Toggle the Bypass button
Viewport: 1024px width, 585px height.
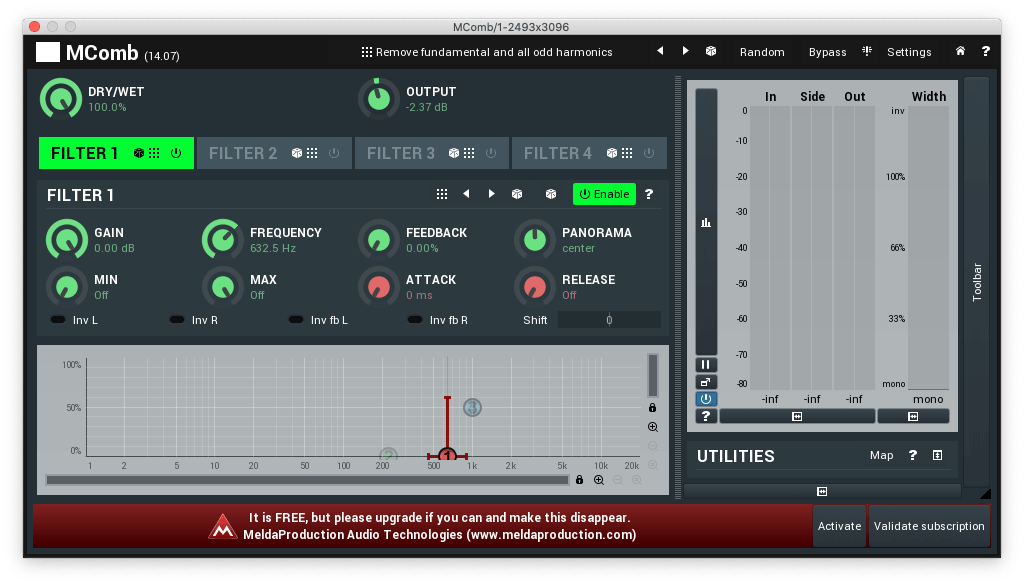827,52
